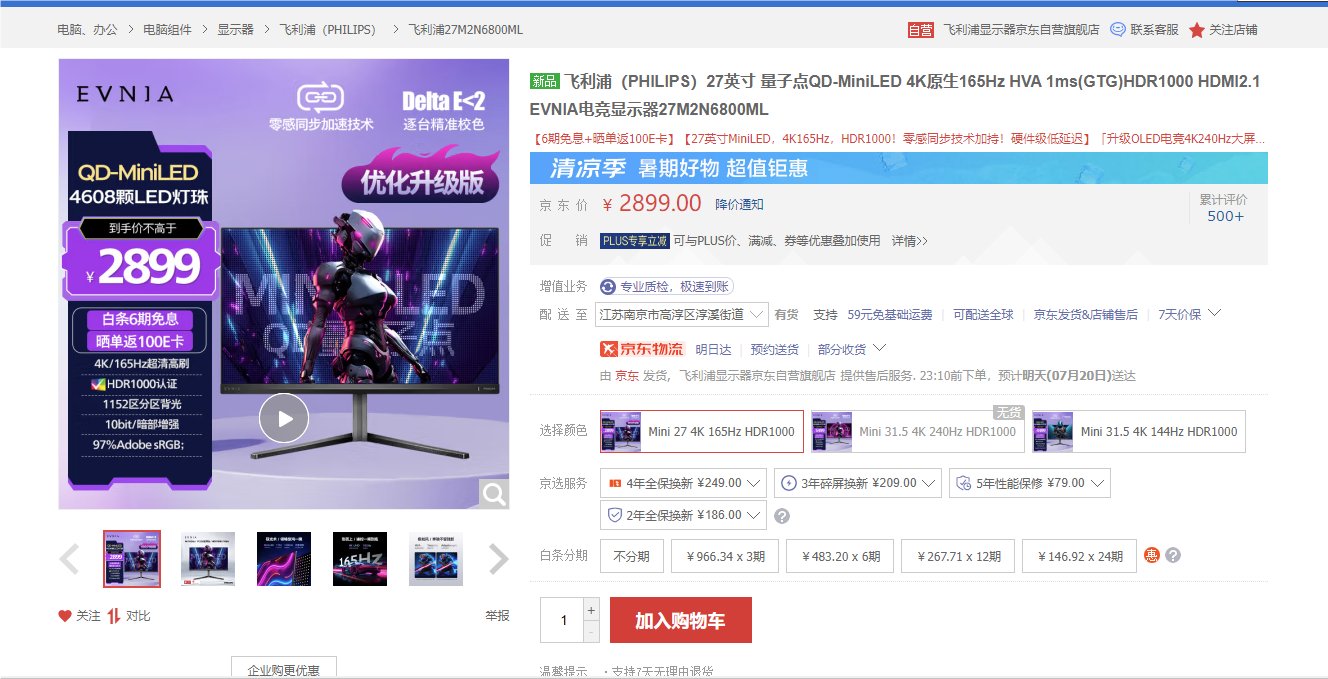The height and width of the screenshot is (679, 1328).
Task: Click 企业购更优惠 button
Action: [x=284, y=669]
